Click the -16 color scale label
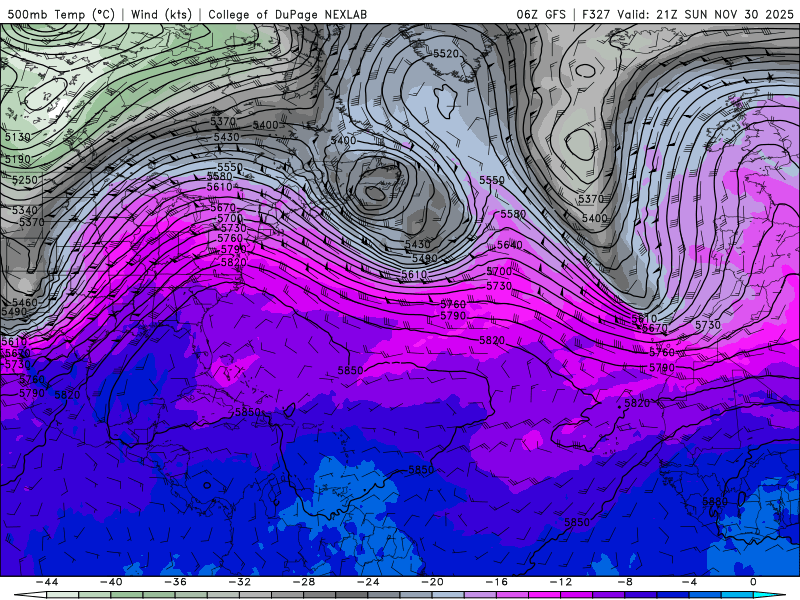 tap(497, 582)
